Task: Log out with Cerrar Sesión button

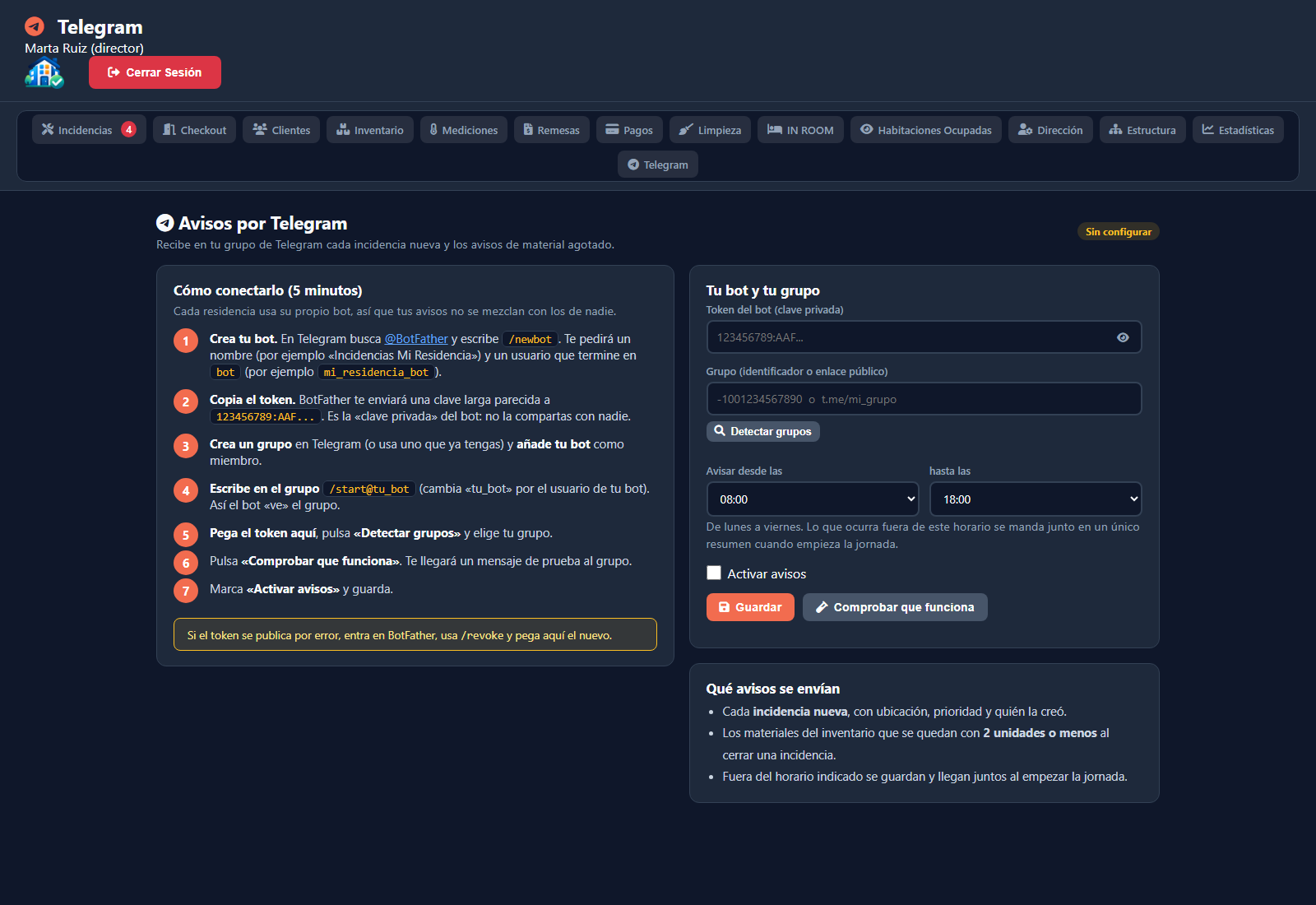Action: click(155, 72)
